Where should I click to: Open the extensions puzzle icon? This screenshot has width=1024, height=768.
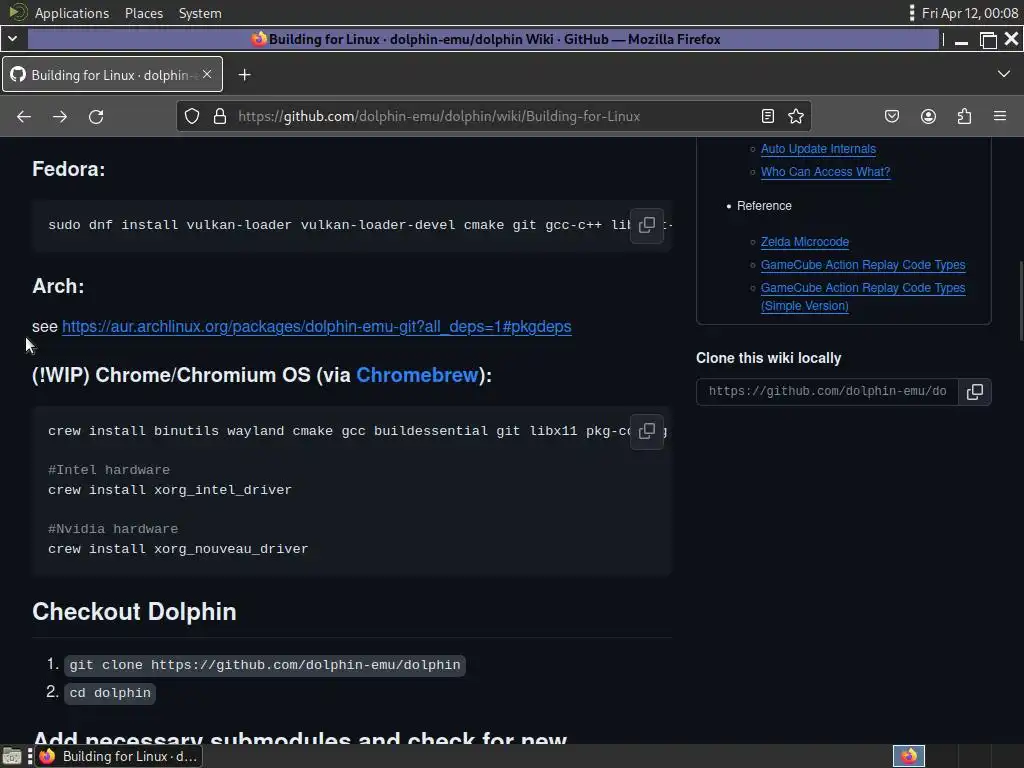coord(964,116)
